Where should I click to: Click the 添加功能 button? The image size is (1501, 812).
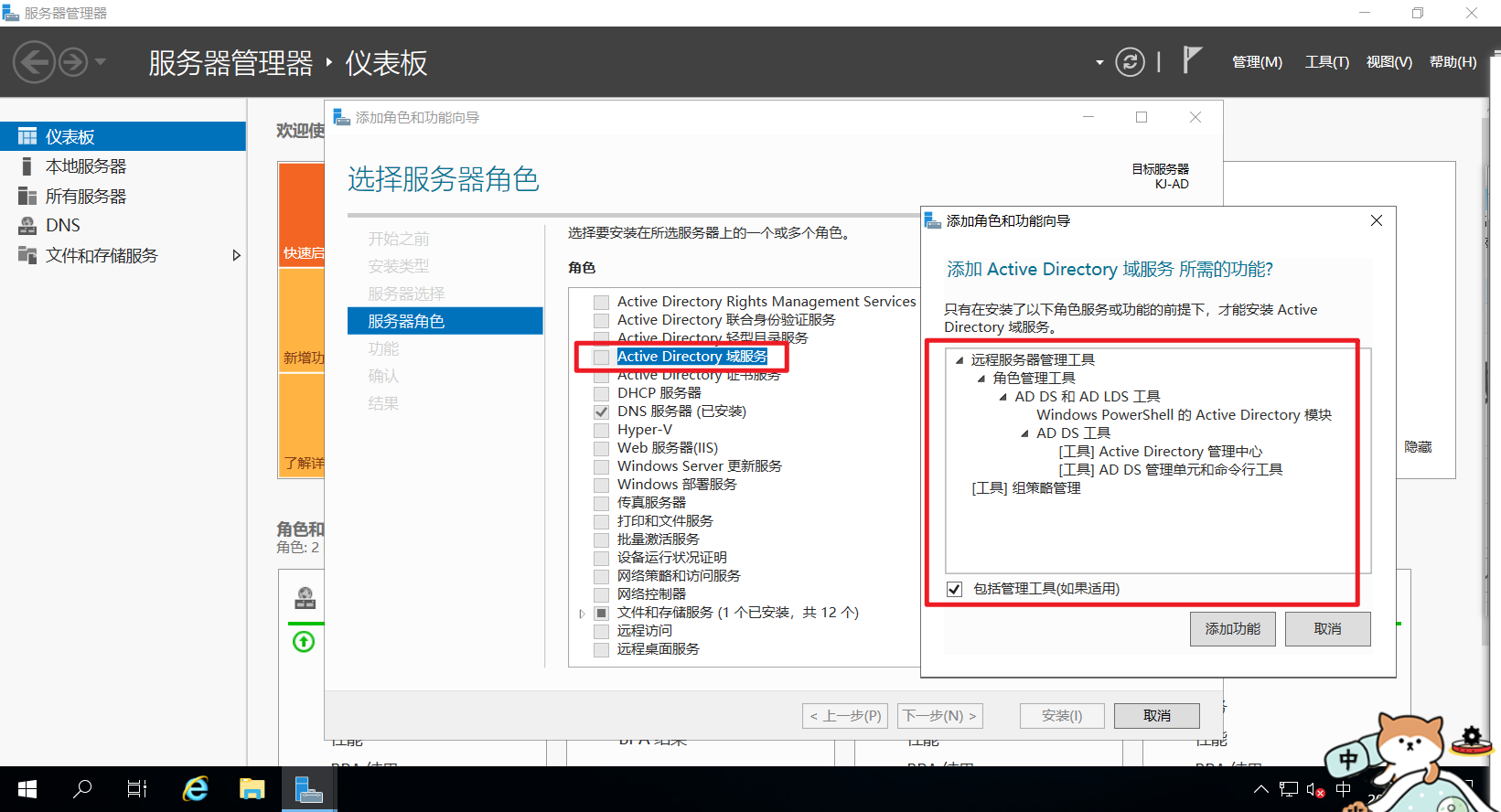click(x=1233, y=629)
